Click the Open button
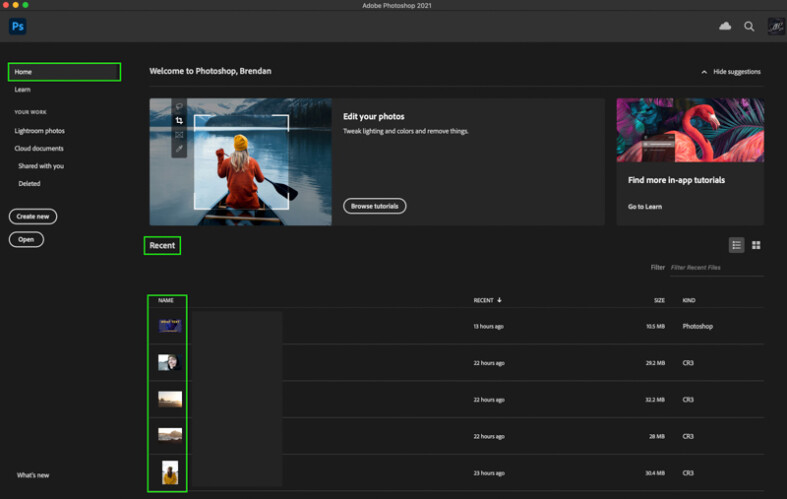The height and width of the screenshot is (499, 787). (x=26, y=240)
